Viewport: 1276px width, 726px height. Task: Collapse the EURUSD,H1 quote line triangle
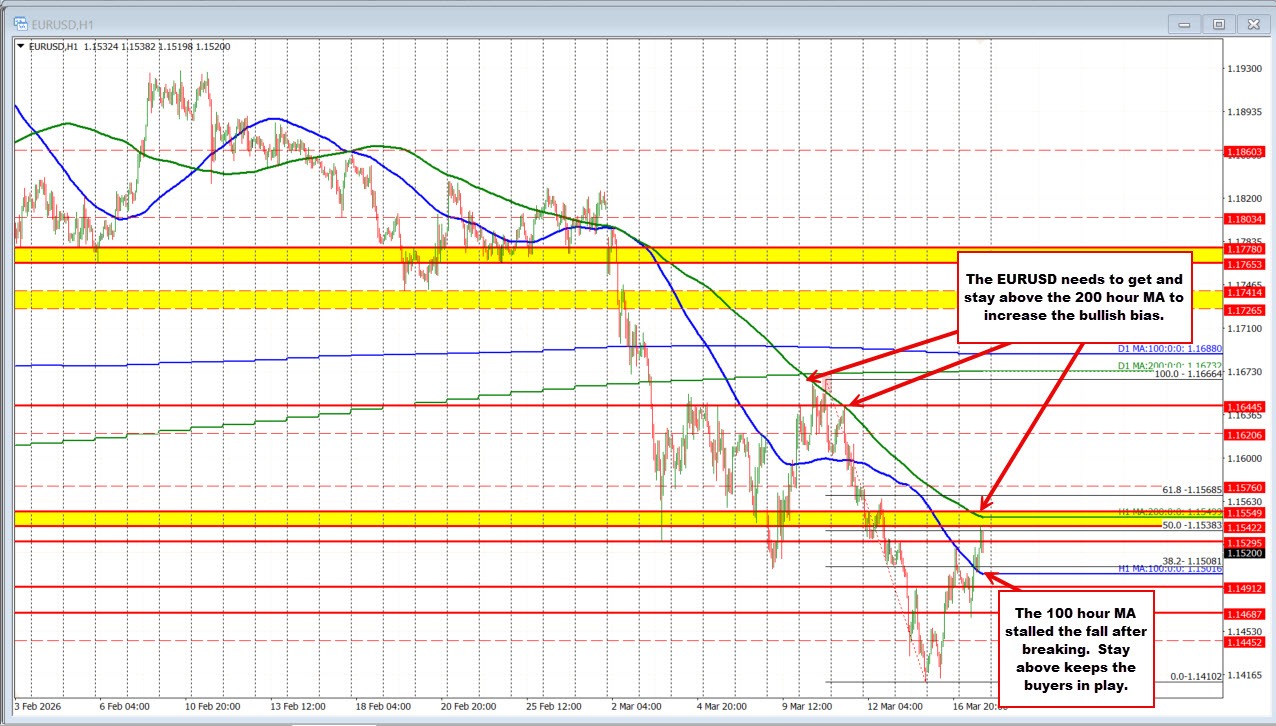[19, 46]
